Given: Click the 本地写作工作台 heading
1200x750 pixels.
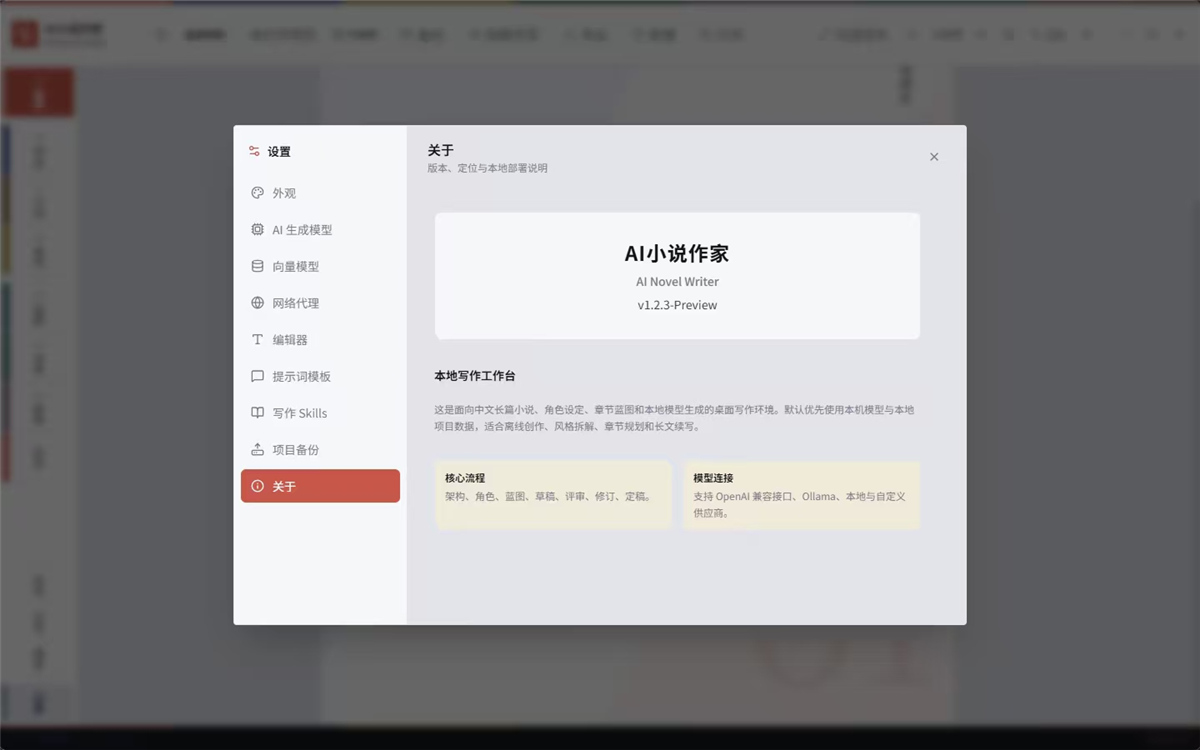Looking at the screenshot, I should pos(475,376).
